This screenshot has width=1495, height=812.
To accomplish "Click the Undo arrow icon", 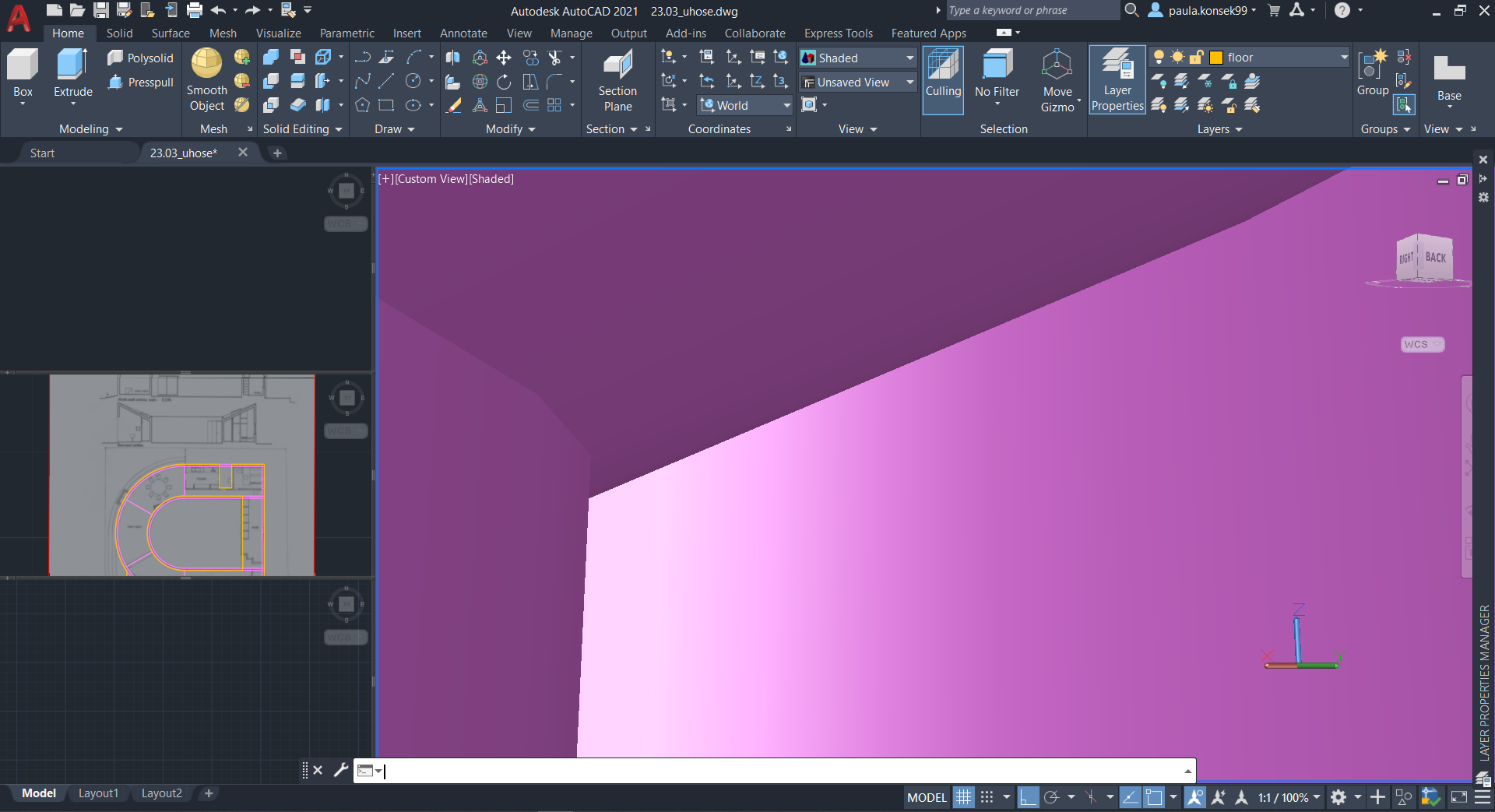I will pyautogui.click(x=218, y=10).
